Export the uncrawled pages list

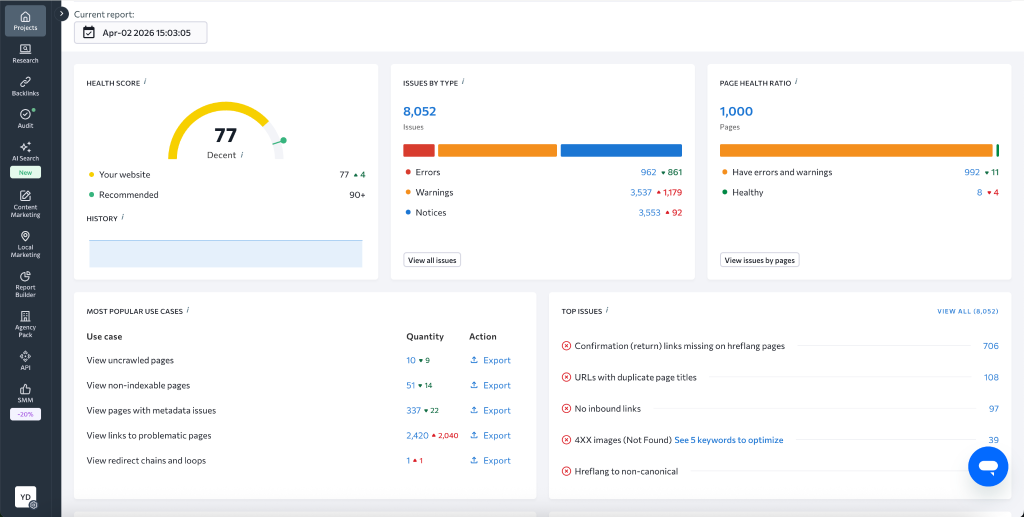(x=490, y=360)
